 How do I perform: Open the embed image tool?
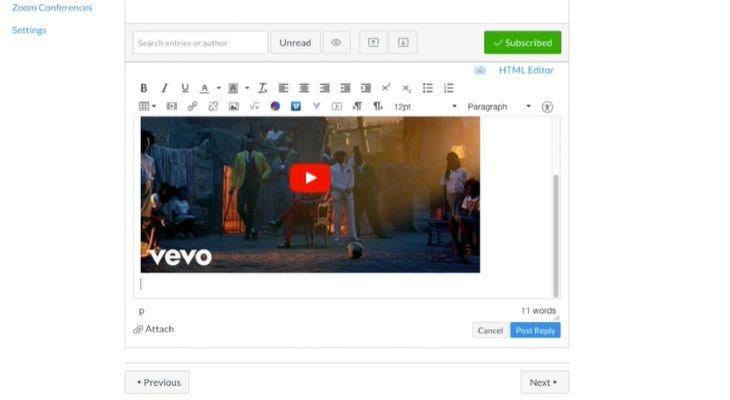tap(234, 106)
